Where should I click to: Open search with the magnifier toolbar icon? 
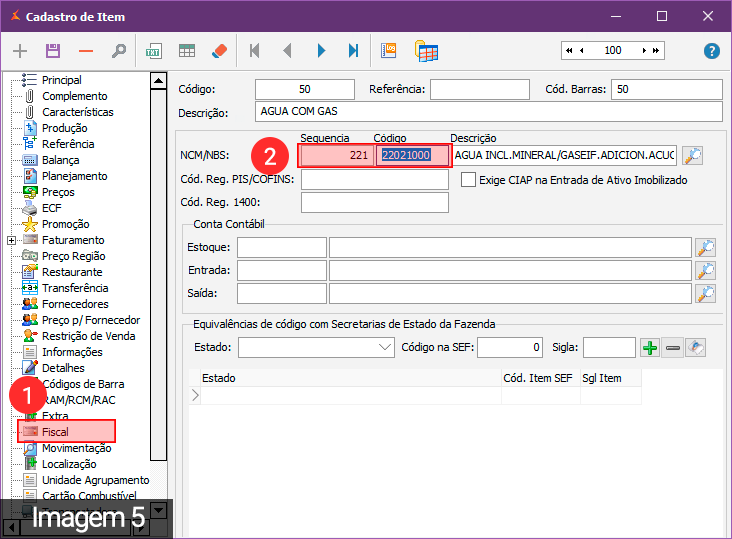tap(119, 51)
